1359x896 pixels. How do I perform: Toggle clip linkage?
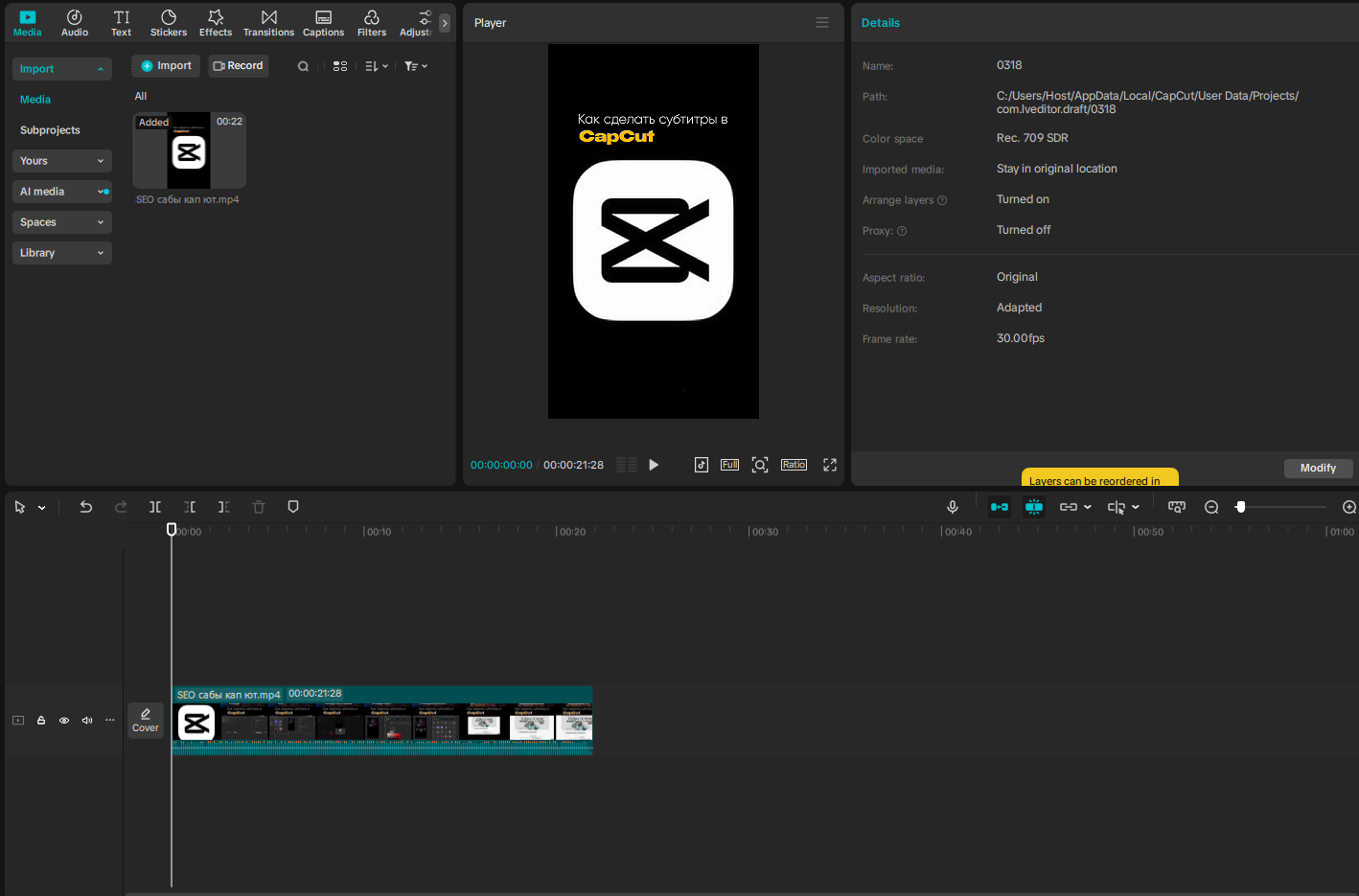(x=1069, y=507)
